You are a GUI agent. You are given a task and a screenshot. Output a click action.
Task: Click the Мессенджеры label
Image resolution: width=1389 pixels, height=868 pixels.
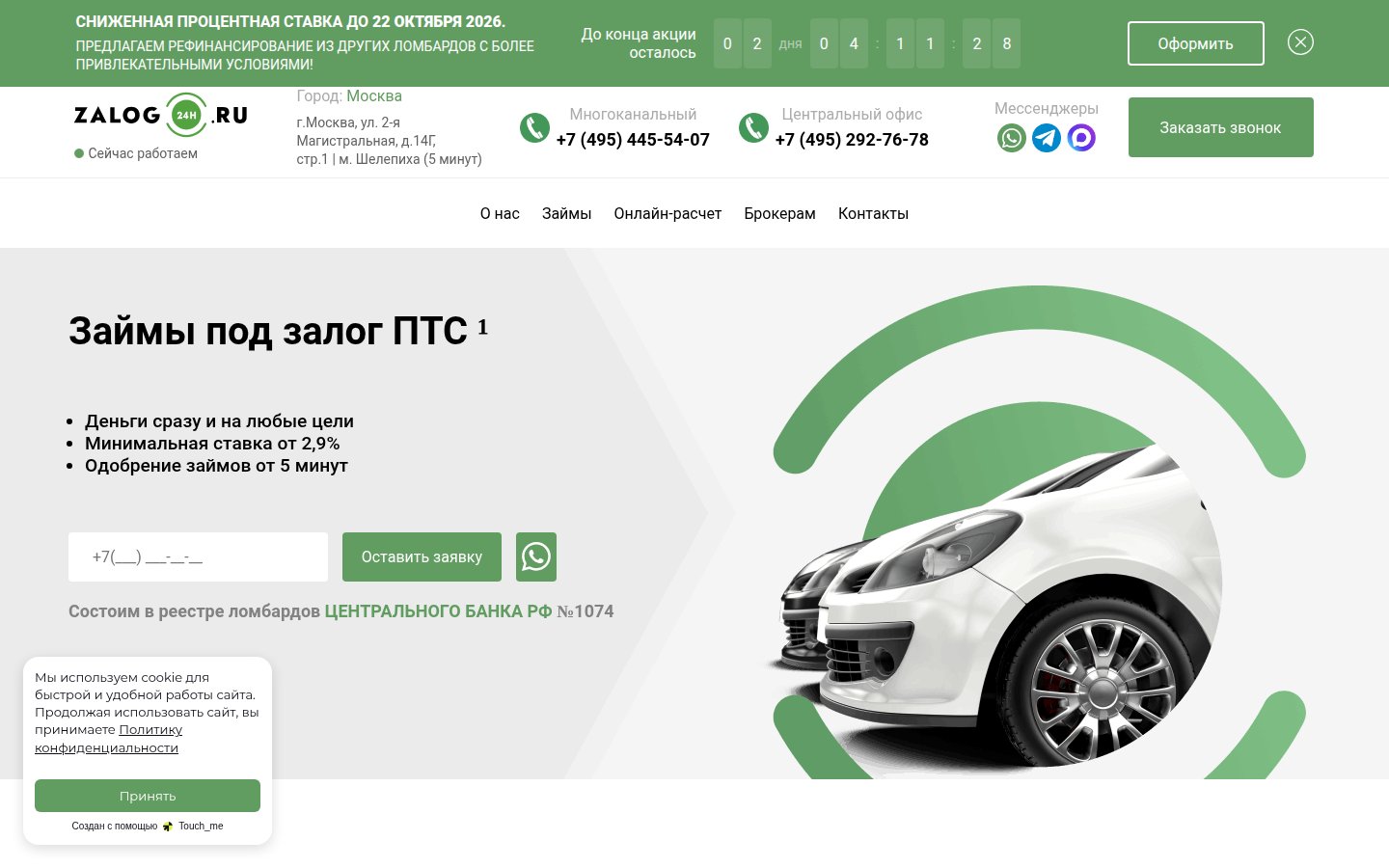pyautogui.click(x=1047, y=109)
